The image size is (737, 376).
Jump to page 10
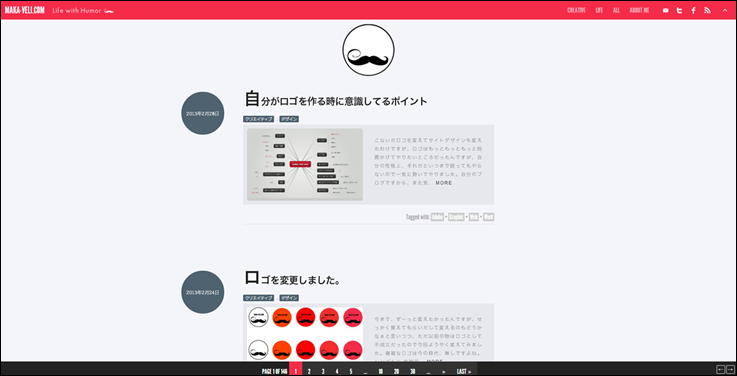tap(380, 371)
